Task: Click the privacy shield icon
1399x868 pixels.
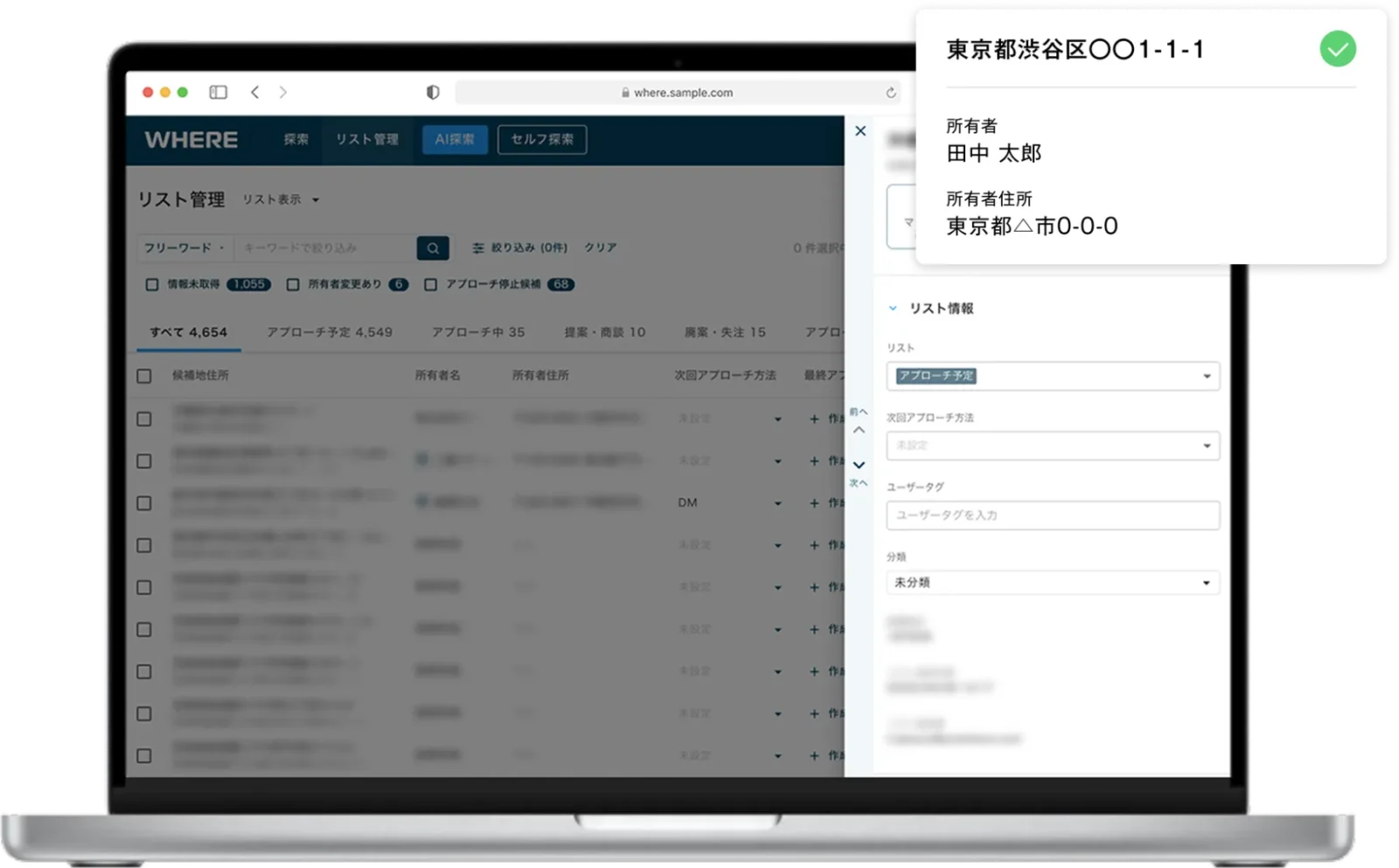Action: 433,93
